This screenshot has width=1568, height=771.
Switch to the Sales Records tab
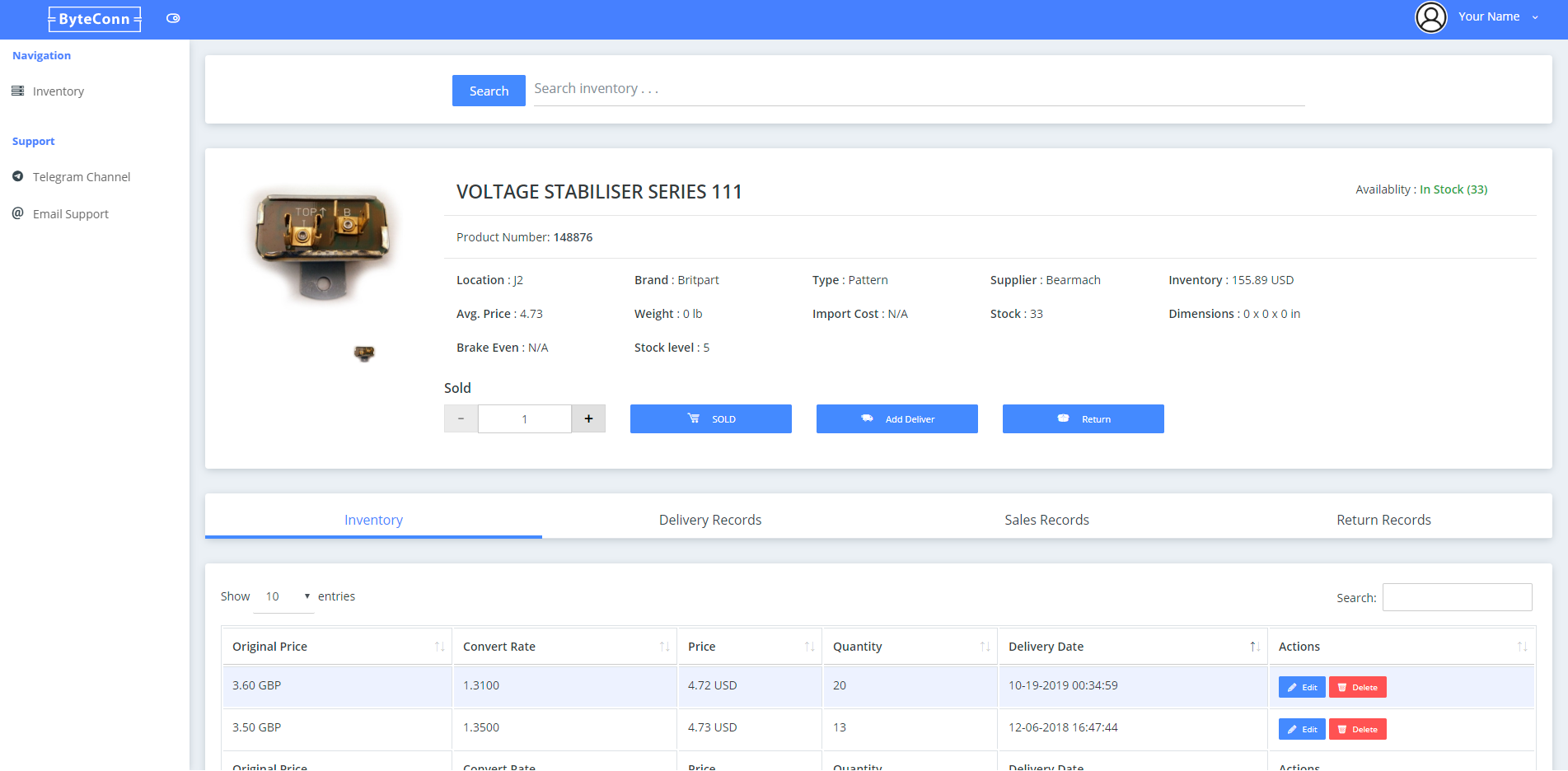click(x=1046, y=520)
